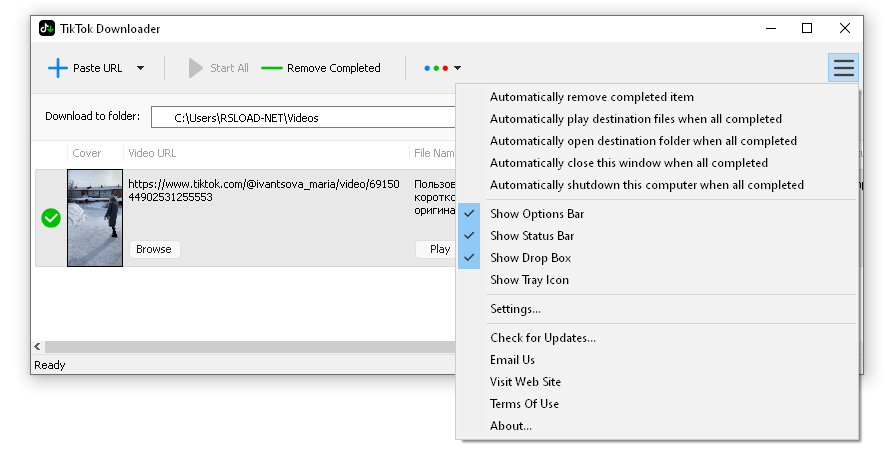885x470 pixels.
Task: Toggle Show Options Bar menu option
Action: pos(537,214)
